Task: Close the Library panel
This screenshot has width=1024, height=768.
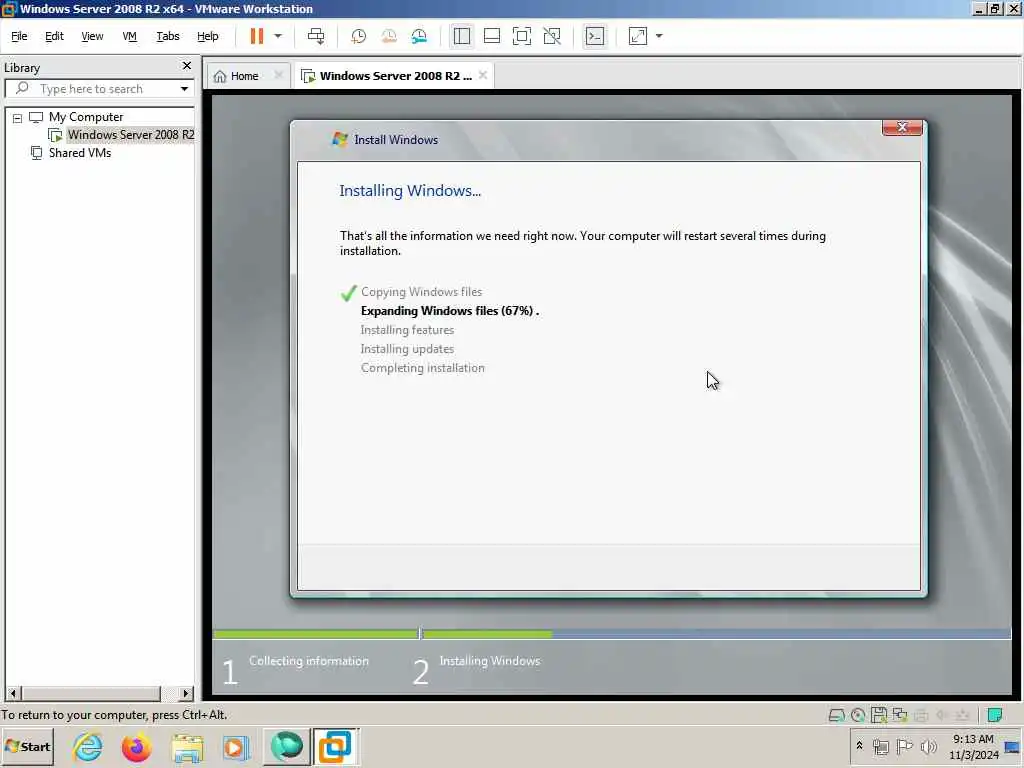Action: click(187, 66)
